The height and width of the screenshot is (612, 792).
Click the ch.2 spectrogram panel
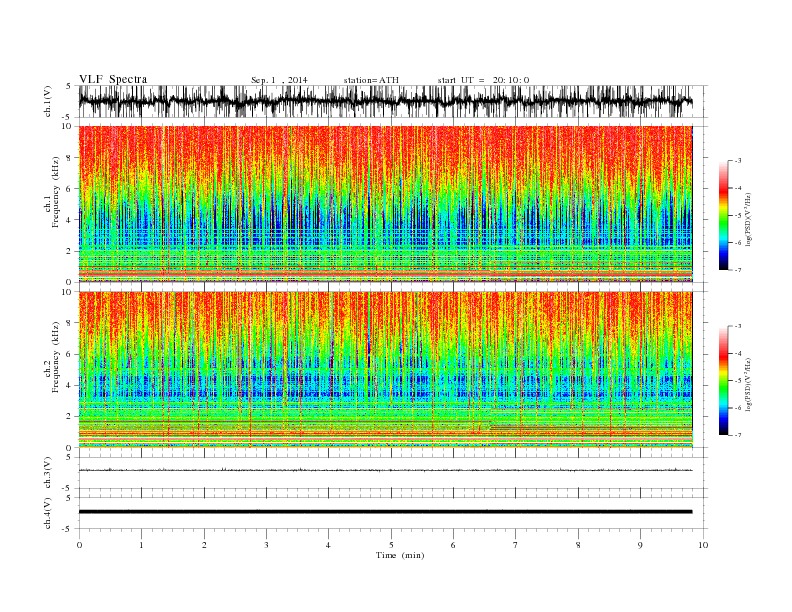point(385,369)
